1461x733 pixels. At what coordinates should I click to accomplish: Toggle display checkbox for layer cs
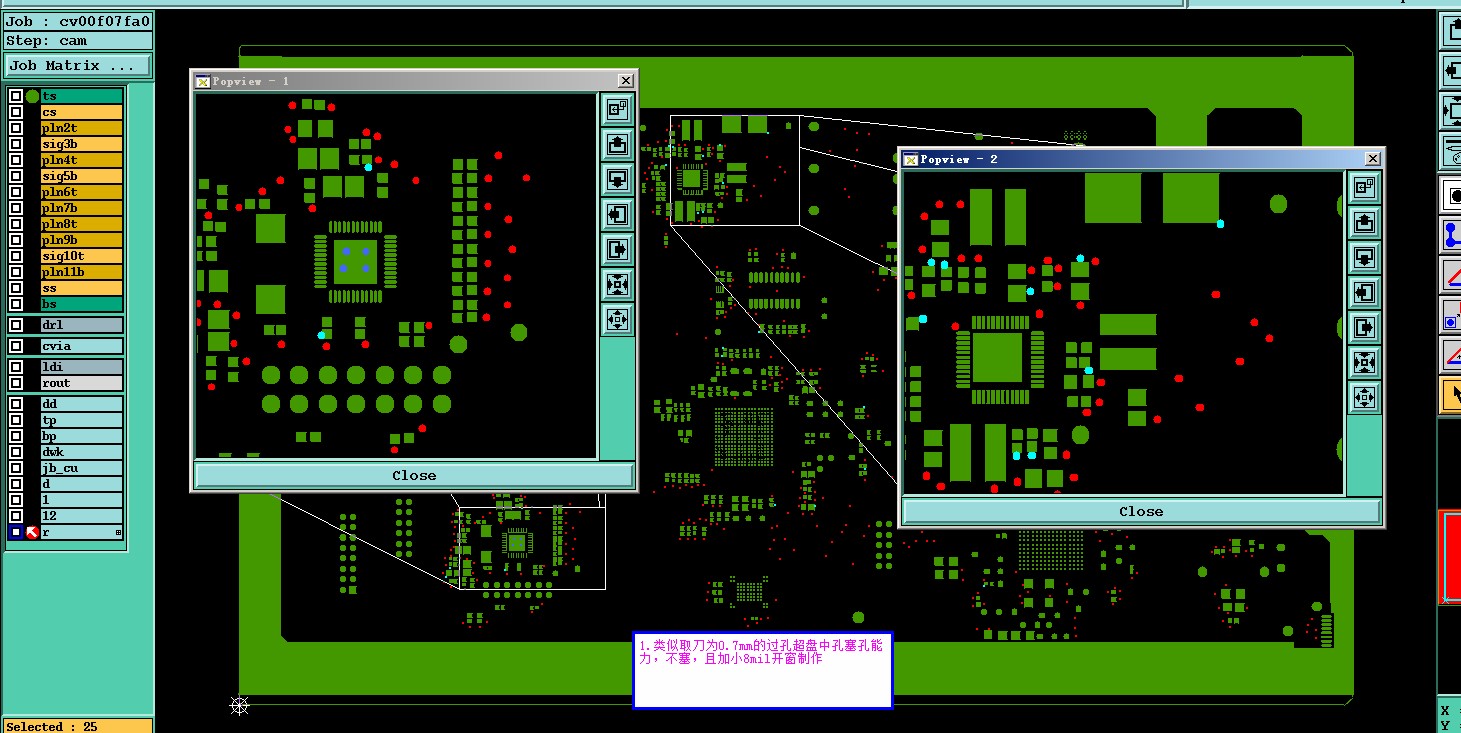[x=16, y=112]
